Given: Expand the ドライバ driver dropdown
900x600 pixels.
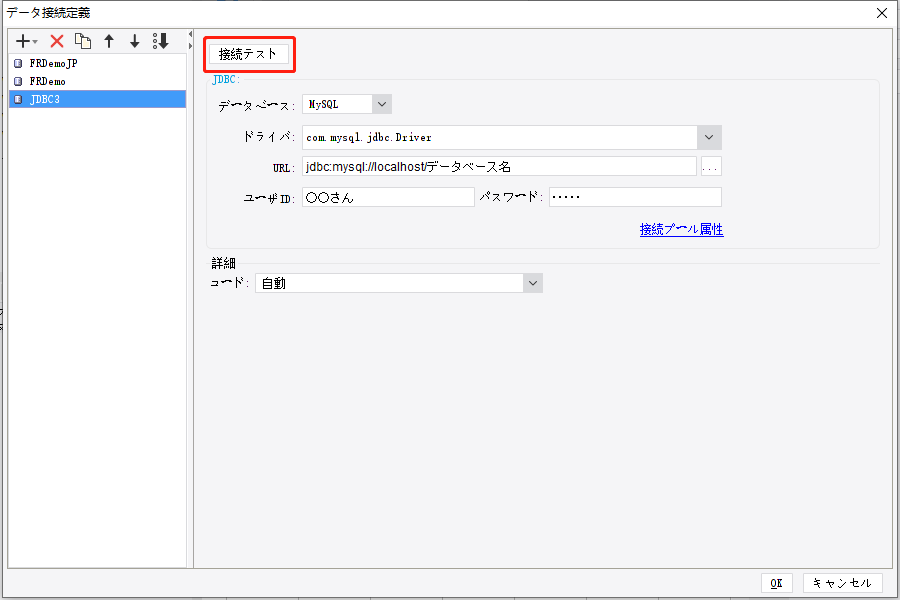Looking at the screenshot, I should coord(708,137).
